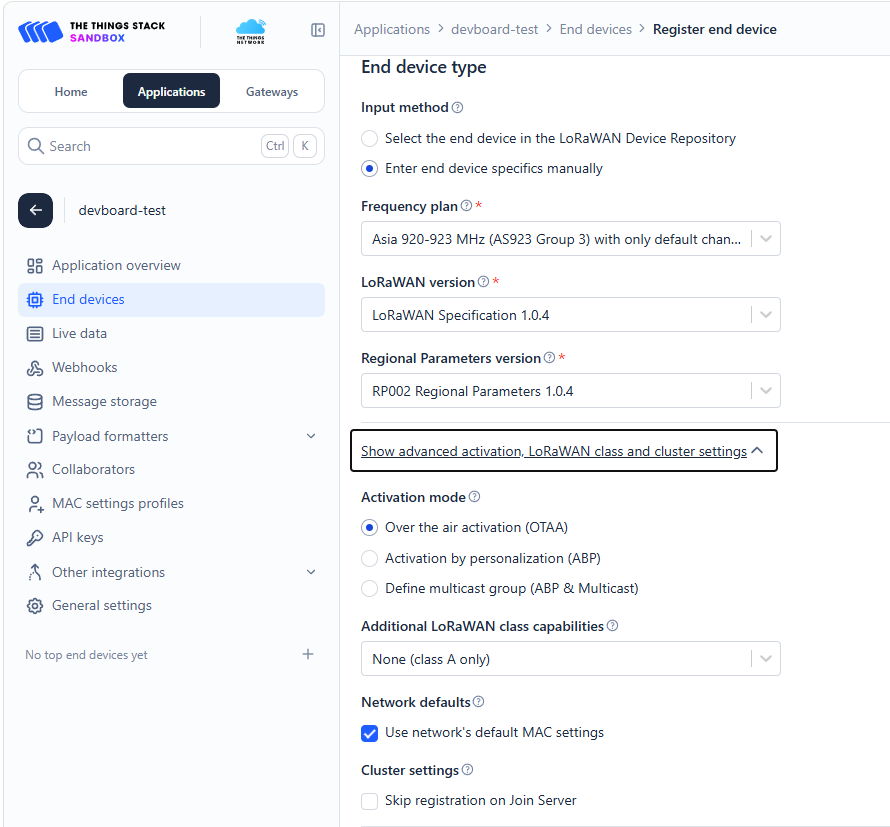This screenshot has height=827, width=890.
Task: Click the Collaborators people icon
Action: point(35,469)
